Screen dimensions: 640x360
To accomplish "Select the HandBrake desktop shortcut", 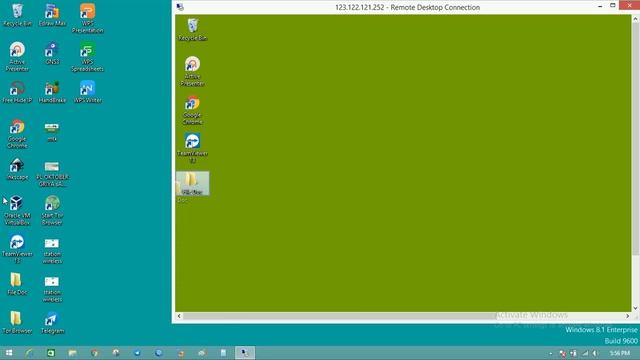I will pyautogui.click(x=52, y=92).
